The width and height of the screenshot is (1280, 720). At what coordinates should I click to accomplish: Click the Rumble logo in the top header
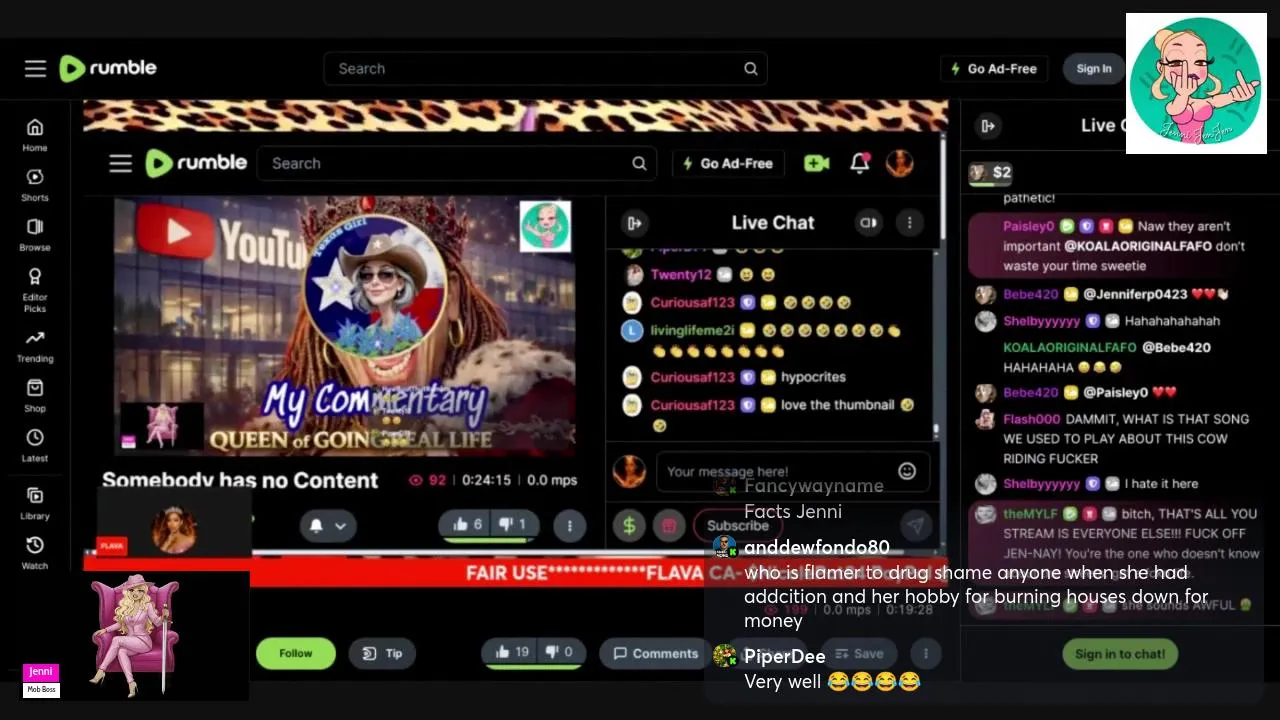pos(108,68)
